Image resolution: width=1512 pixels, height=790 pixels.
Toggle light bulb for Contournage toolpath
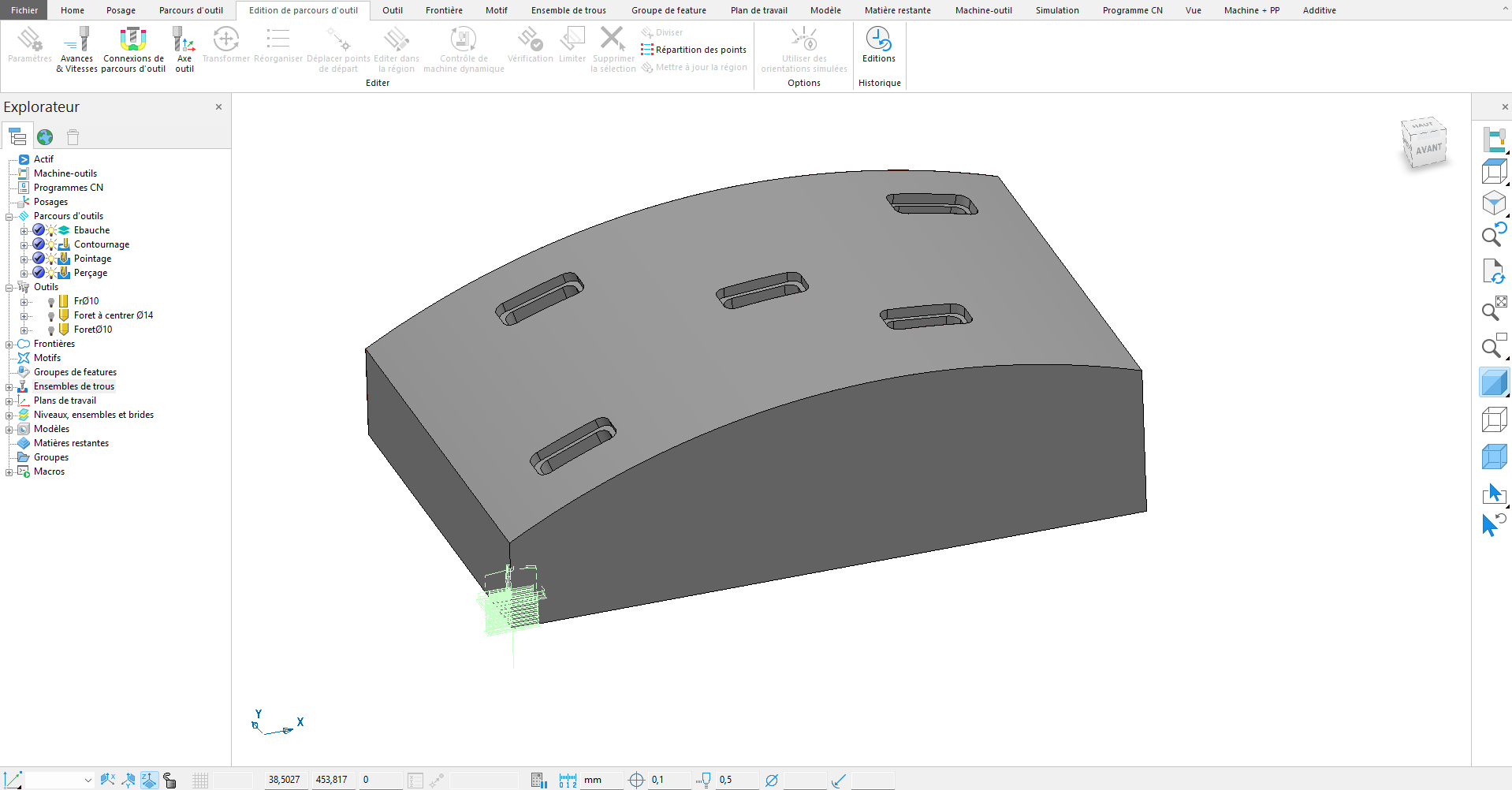[51, 244]
